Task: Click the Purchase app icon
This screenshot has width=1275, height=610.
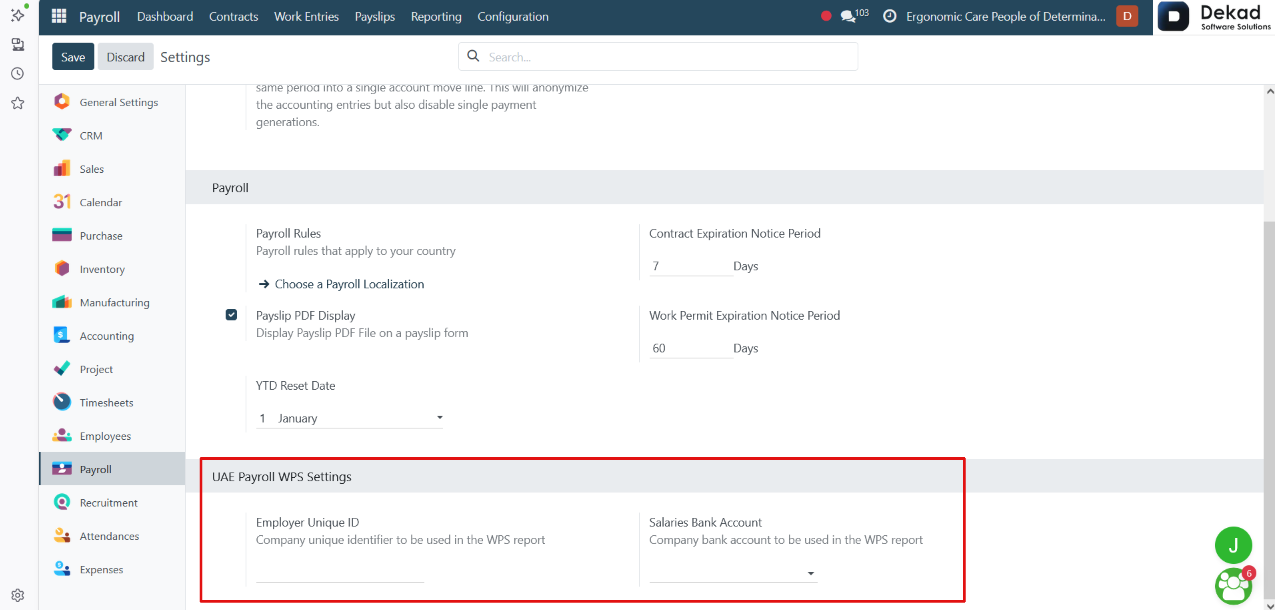Action: pyautogui.click(x=62, y=236)
